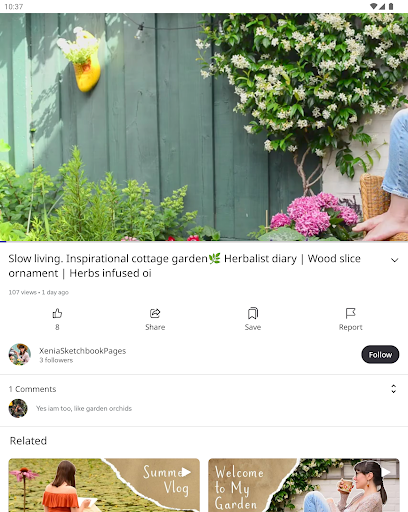The width and height of the screenshot is (408, 512).
Task: Expand video description with chevron arrow
Action: click(x=394, y=260)
